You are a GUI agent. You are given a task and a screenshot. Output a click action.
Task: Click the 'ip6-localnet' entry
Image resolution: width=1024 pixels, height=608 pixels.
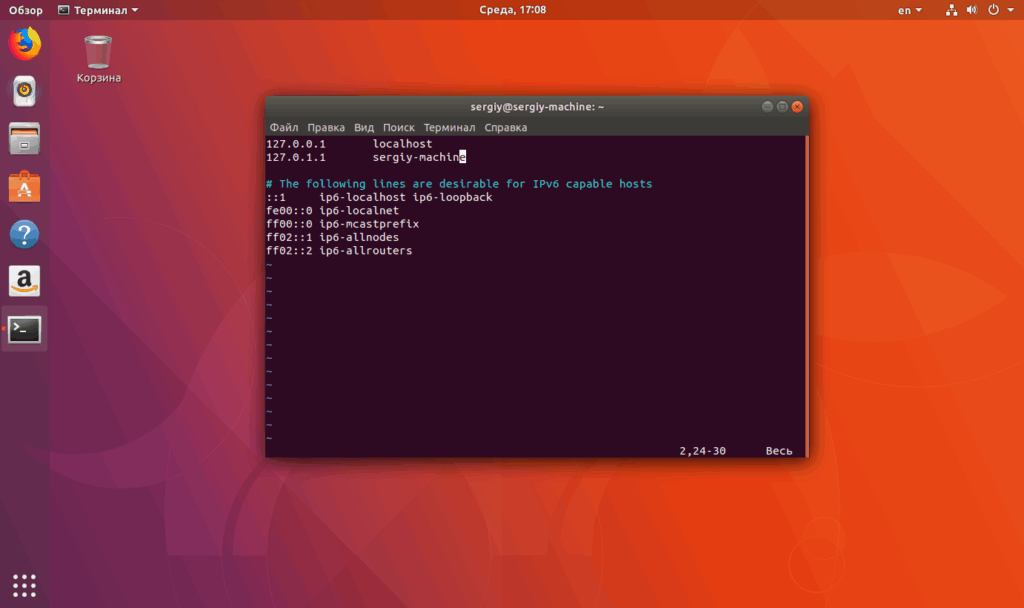(359, 210)
